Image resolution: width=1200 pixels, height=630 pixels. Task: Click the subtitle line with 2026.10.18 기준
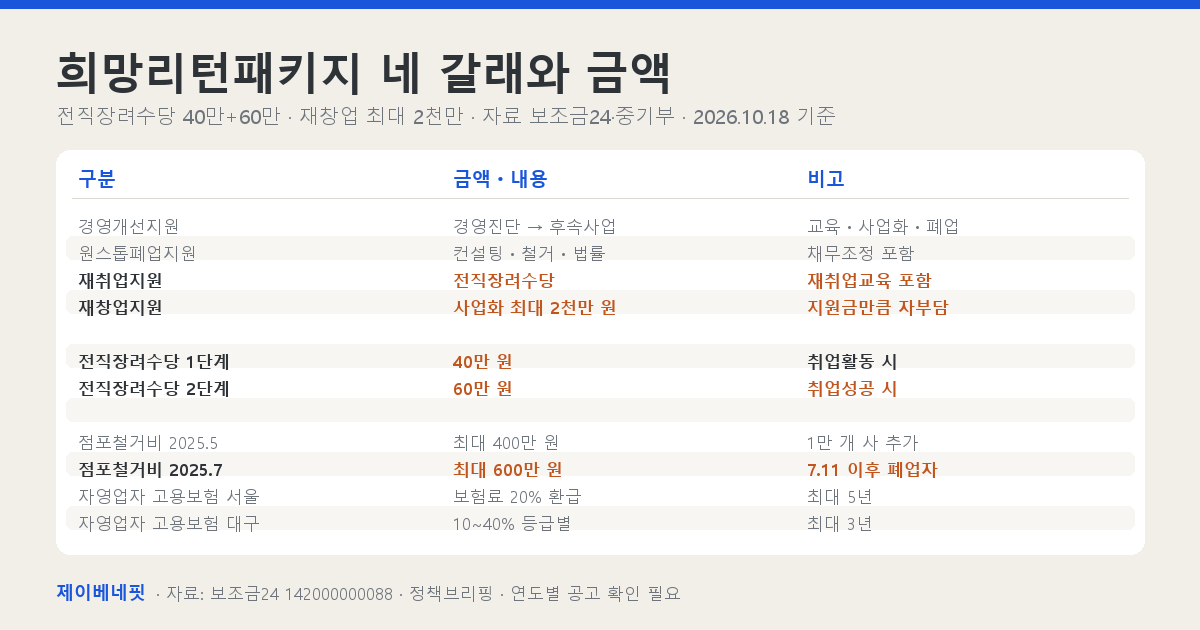(446, 116)
